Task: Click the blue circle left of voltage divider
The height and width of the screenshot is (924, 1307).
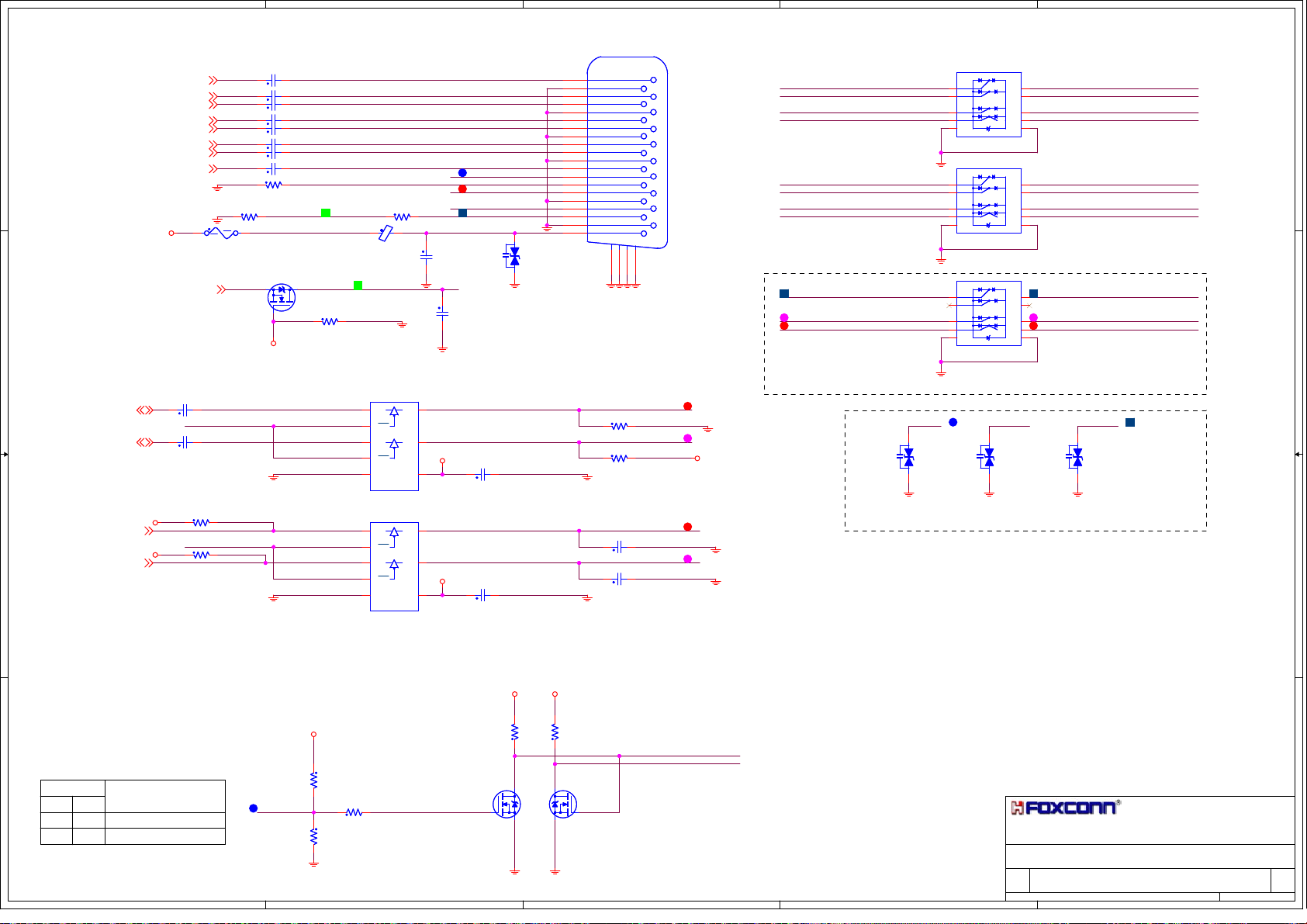Action: click(253, 808)
